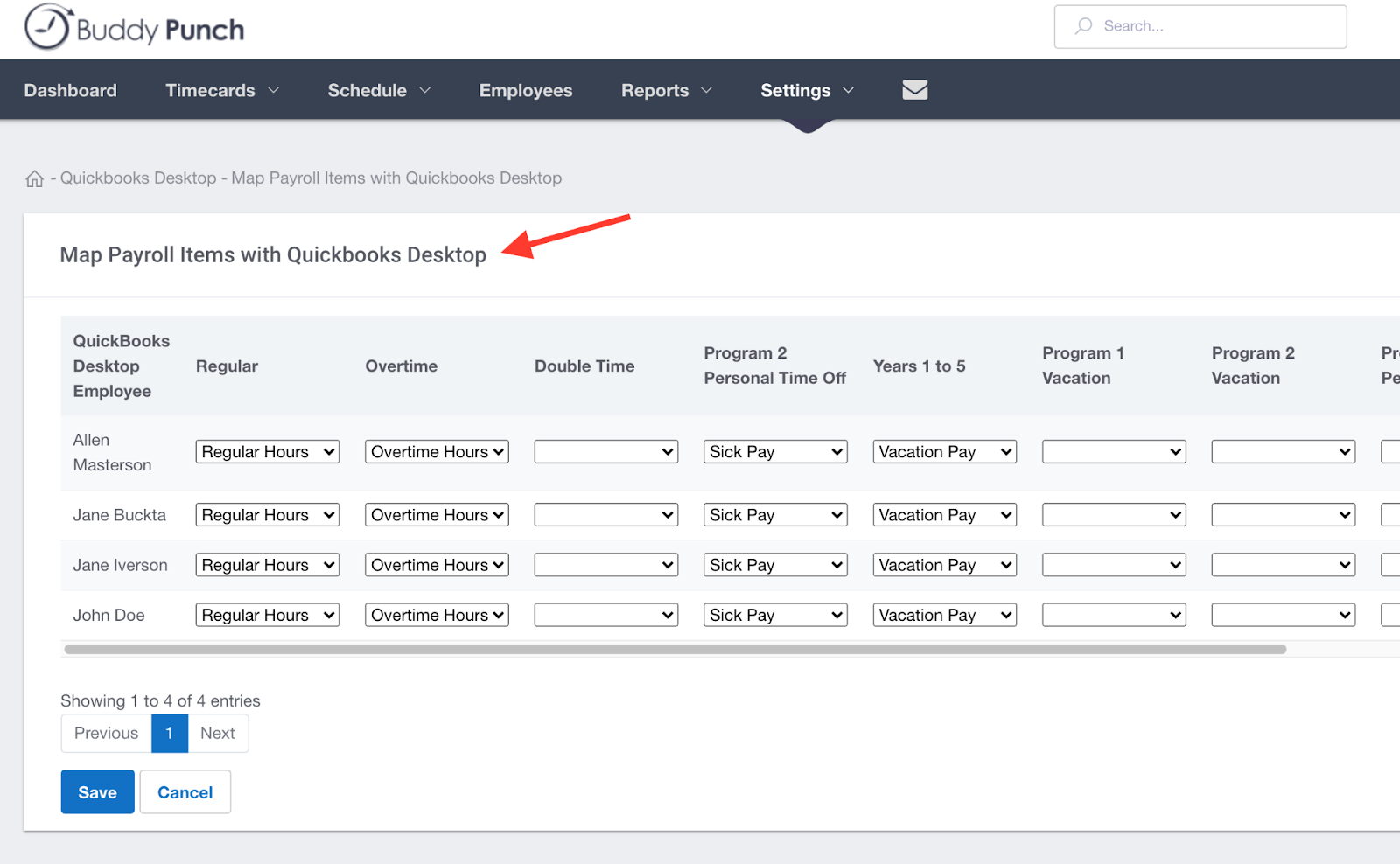This screenshot has width=1400, height=864.
Task: Click the home breadcrumb icon
Action: coord(34,178)
